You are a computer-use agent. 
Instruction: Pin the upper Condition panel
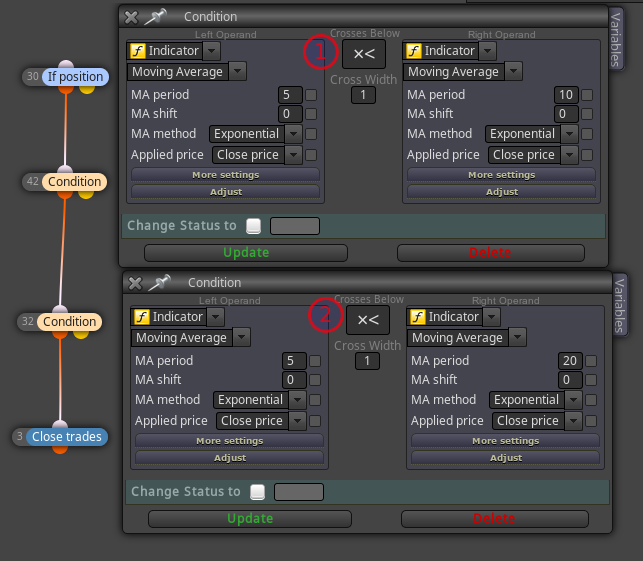tap(156, 17)
